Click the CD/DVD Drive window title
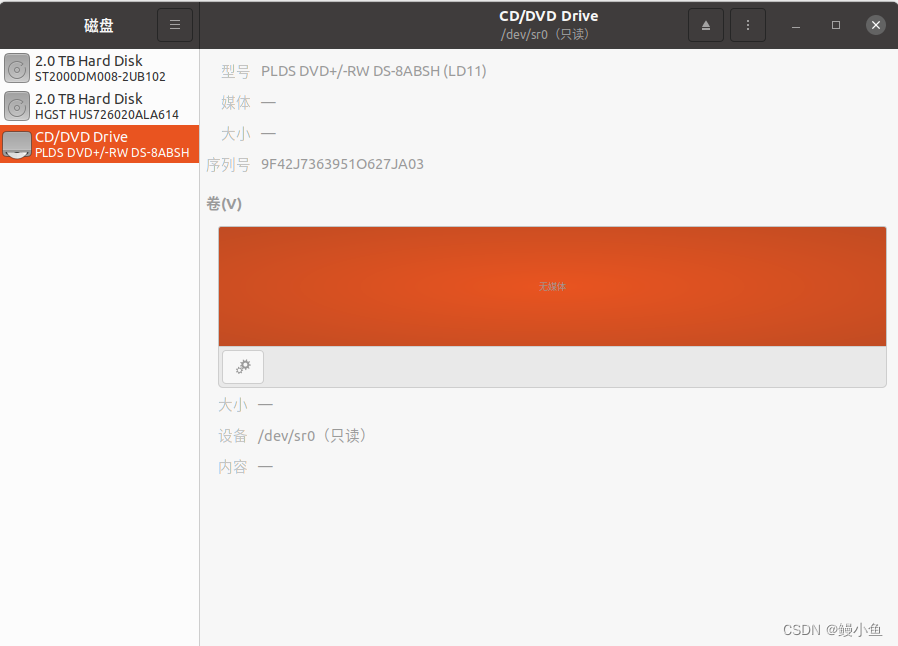Viewport: 898px width, 646px height. (548, 16)
